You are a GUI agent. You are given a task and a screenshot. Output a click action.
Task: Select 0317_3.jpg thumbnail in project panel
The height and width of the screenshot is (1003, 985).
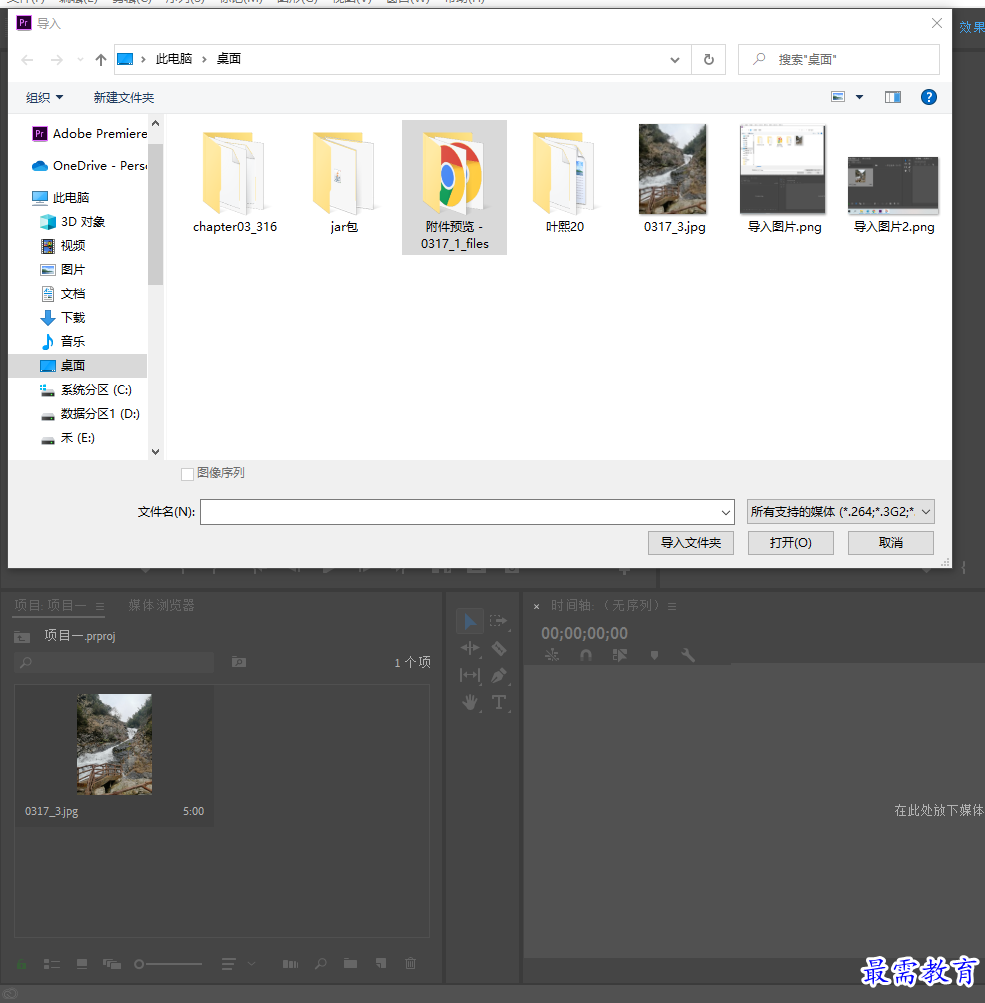click(x=114, y=744)
